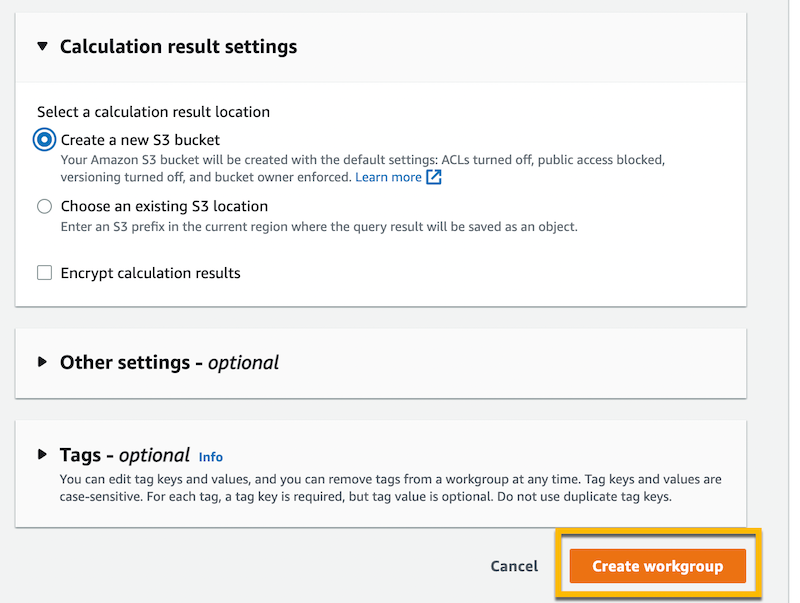Select the Create a new S3 bucket option
The image size is (800, 603).
point(42,140)
